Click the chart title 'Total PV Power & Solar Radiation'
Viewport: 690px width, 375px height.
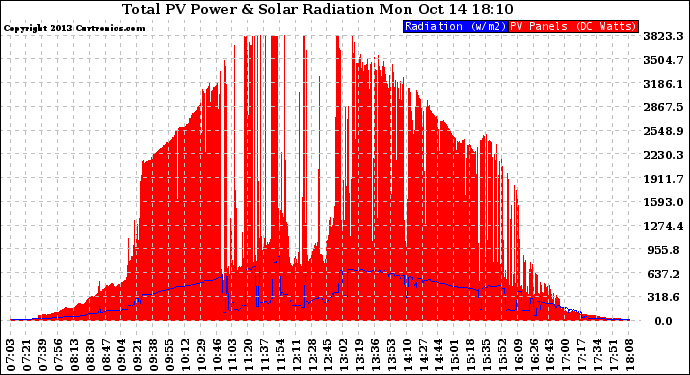(x=248, y=9)
